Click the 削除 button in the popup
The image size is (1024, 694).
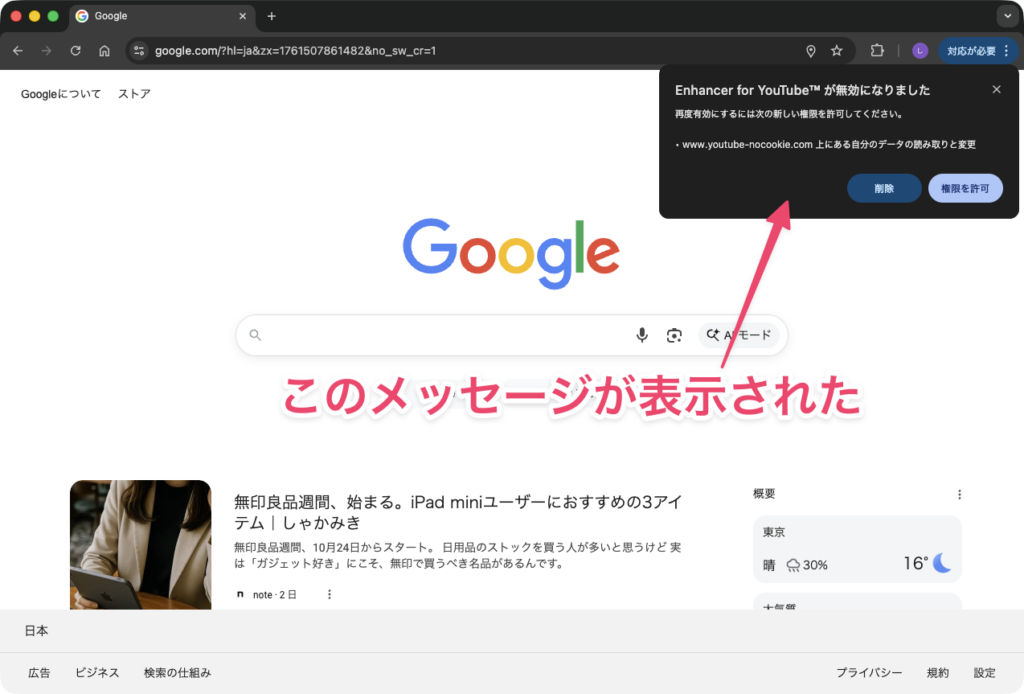click(x=884, y=188)
